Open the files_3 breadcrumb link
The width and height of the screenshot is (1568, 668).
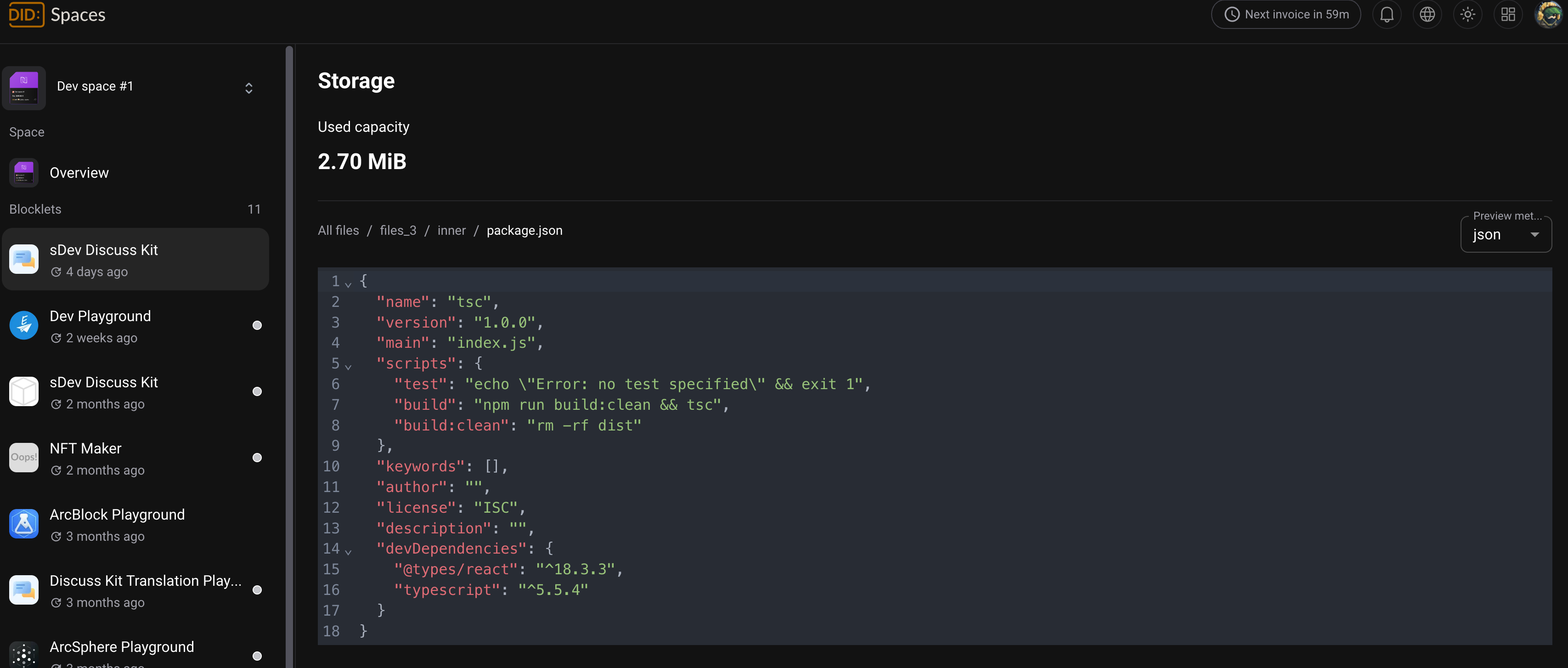(397, 231)
